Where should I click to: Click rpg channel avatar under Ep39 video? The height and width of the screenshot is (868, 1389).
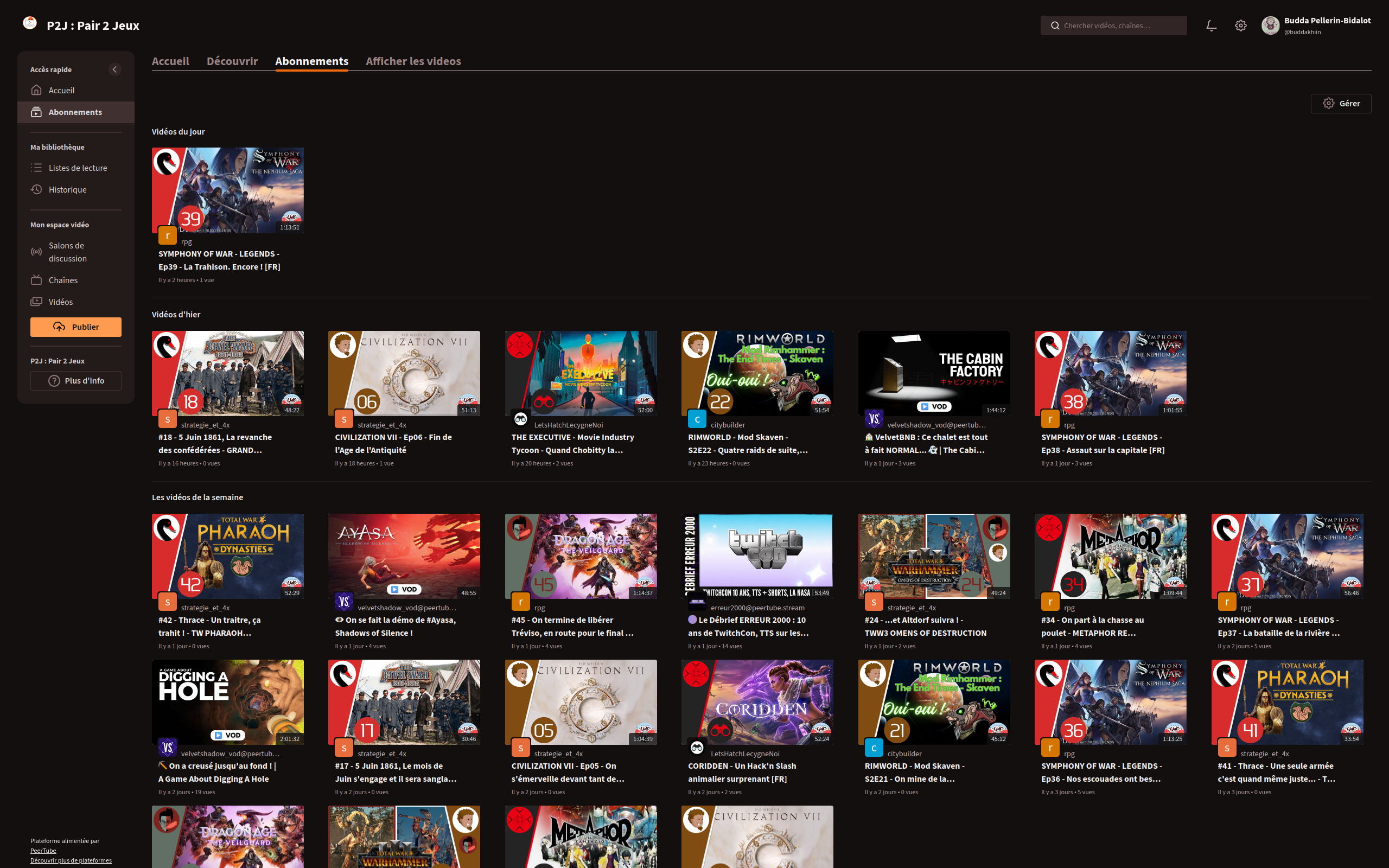tap(167, 235)
